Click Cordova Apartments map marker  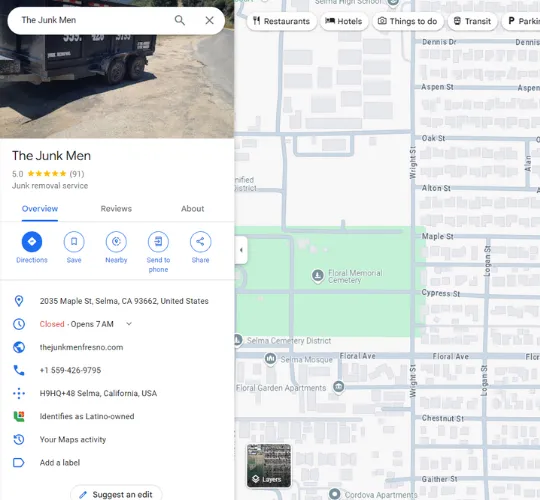coord(334,494)
